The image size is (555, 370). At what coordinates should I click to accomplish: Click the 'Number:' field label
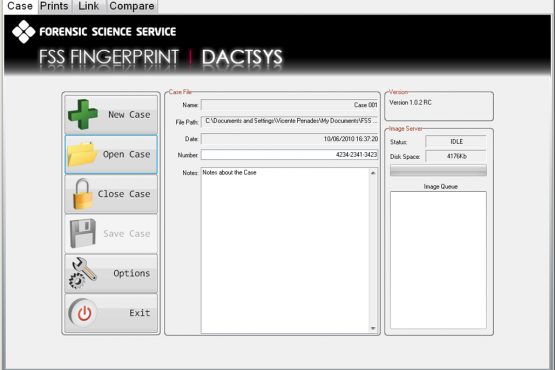pyautogui.click(x=188, y=155)
